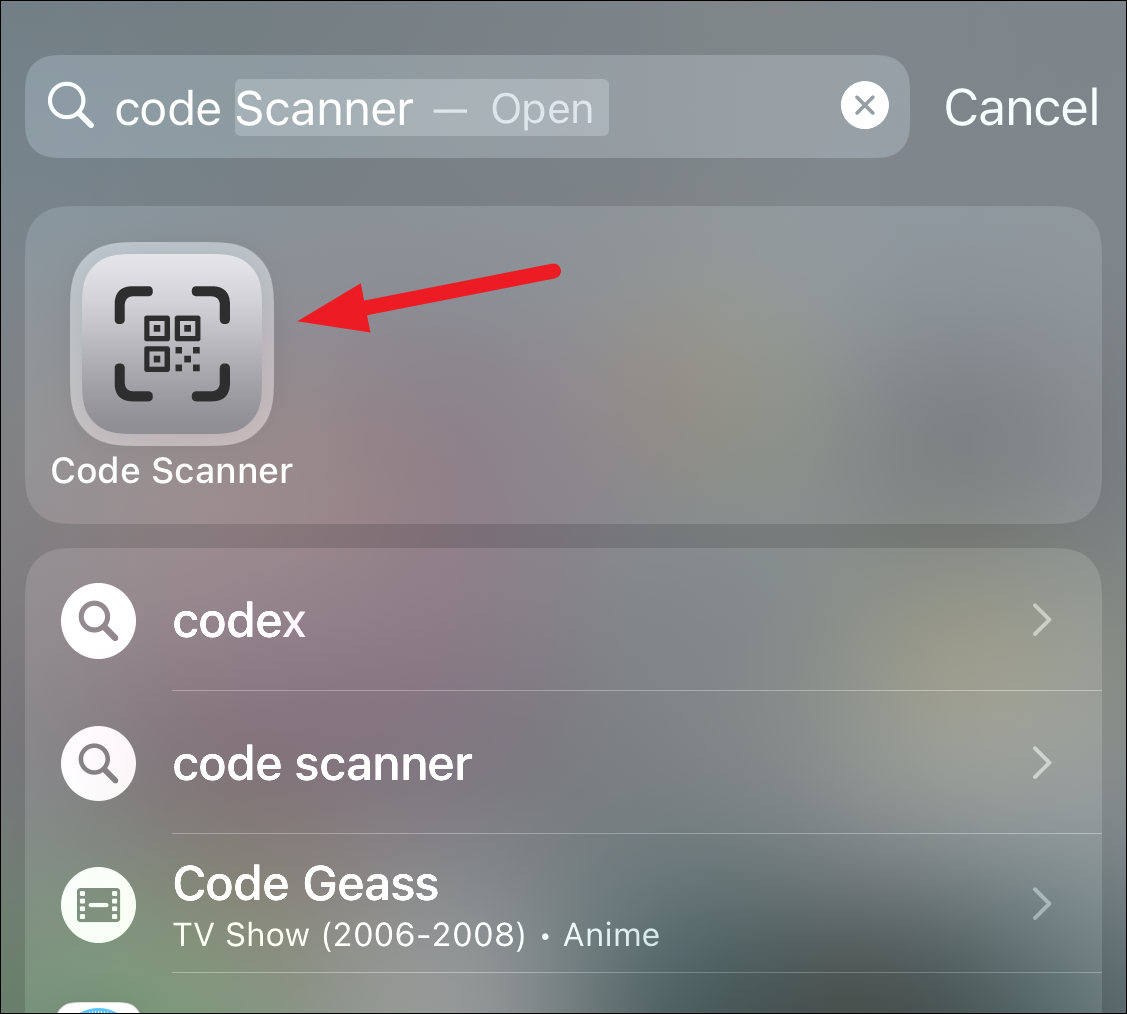Select the codex search suggestion
Image resolution: width=1127 pixels, height=1014 pixels.
(x=564, y=620)
